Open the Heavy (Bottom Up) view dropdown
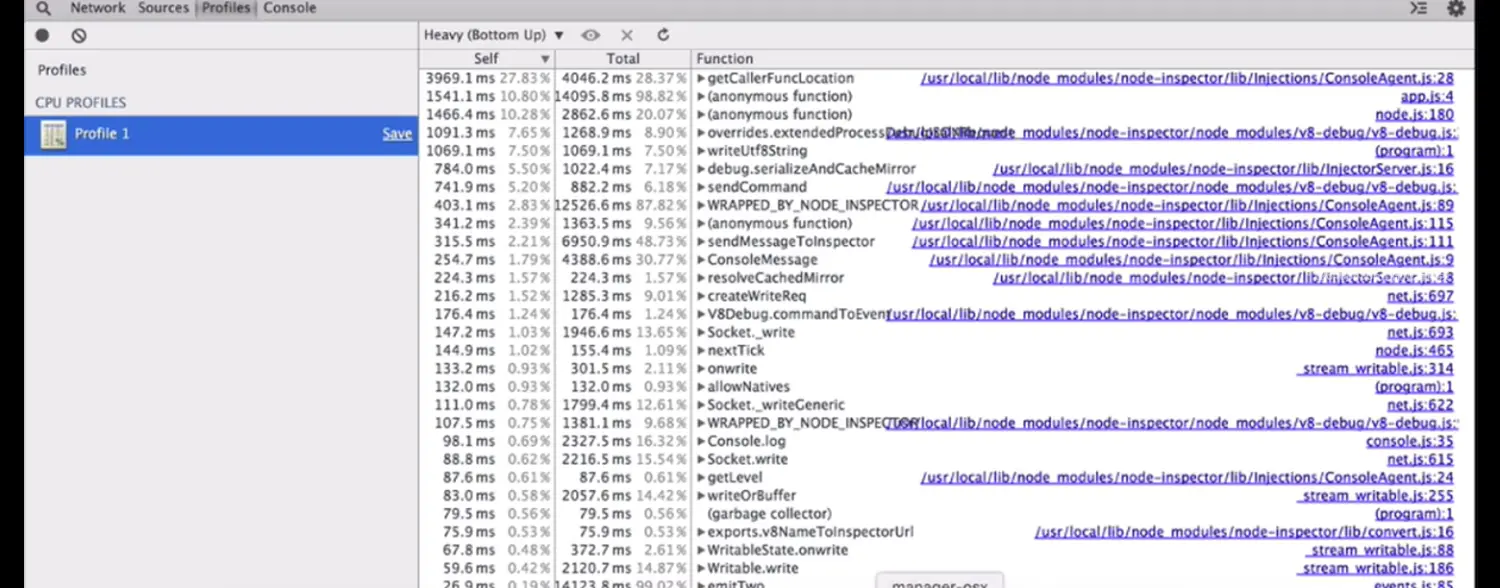 [494, 35]
